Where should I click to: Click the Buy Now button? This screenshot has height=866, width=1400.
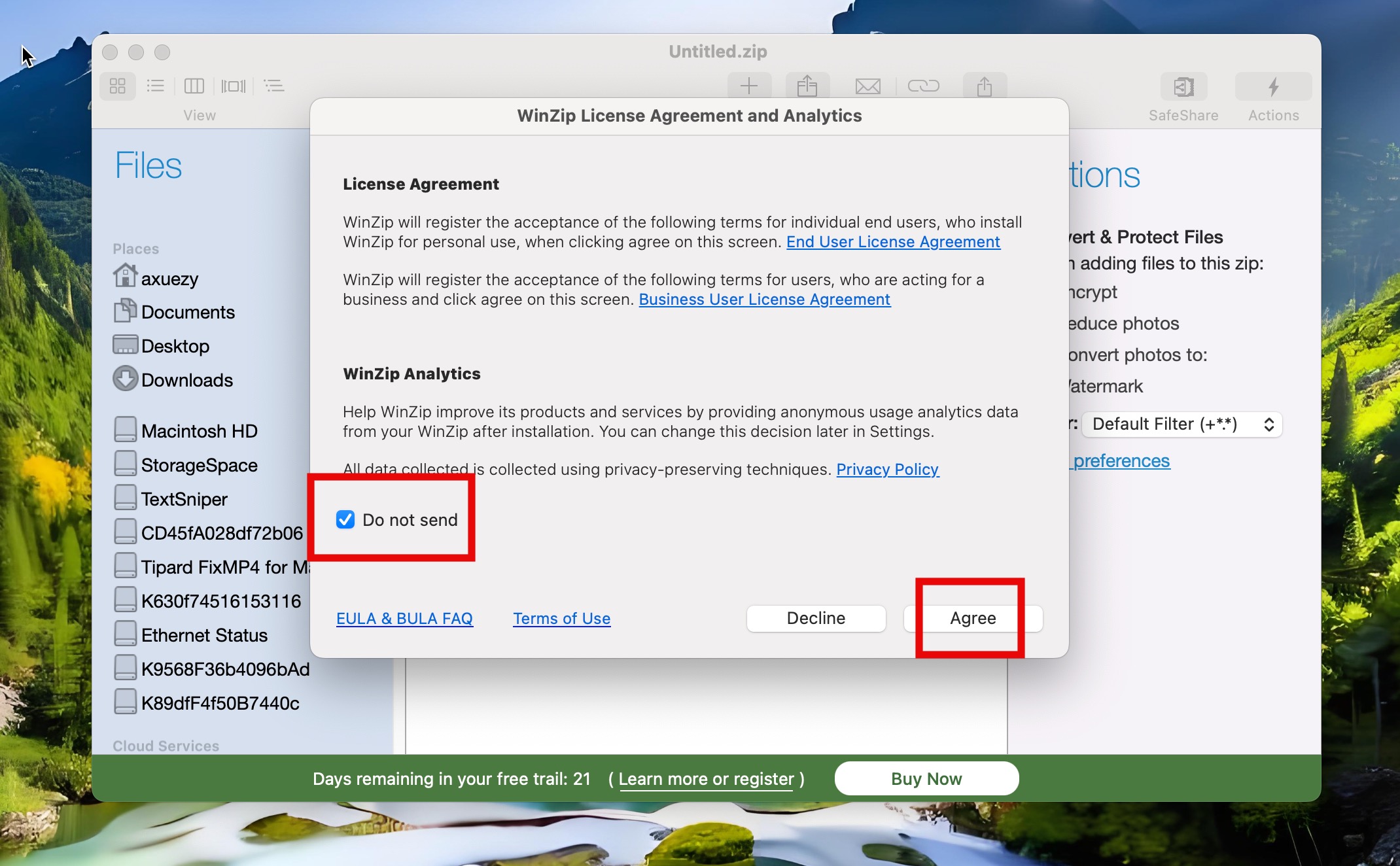[926, 778]
